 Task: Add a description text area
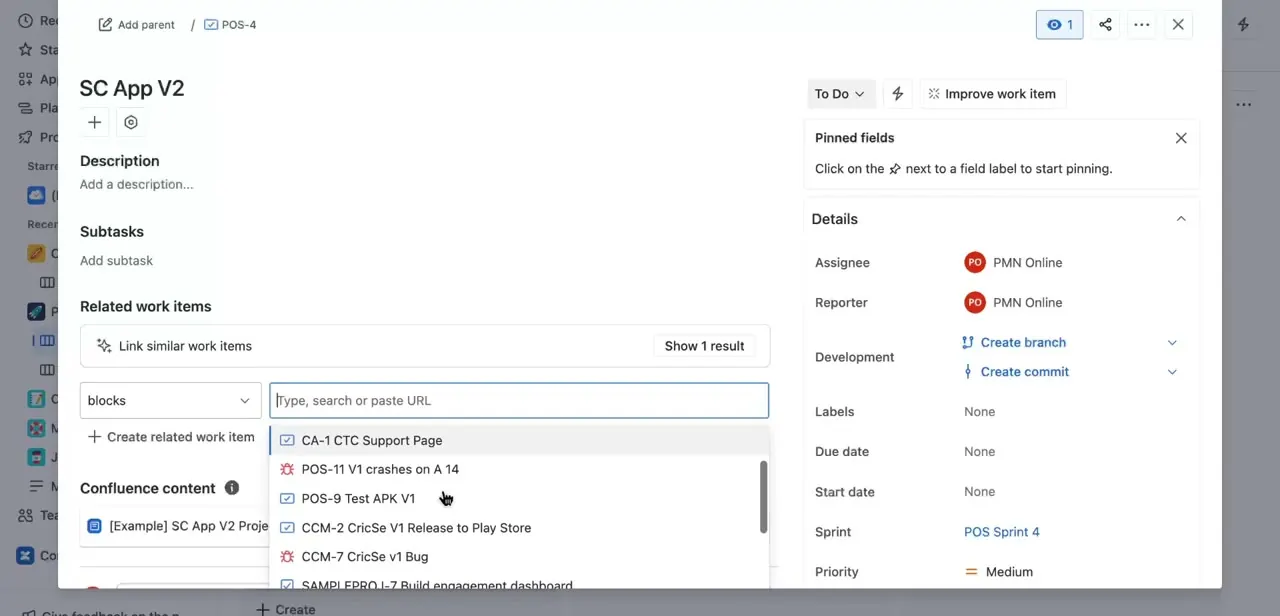click(137, 184)
